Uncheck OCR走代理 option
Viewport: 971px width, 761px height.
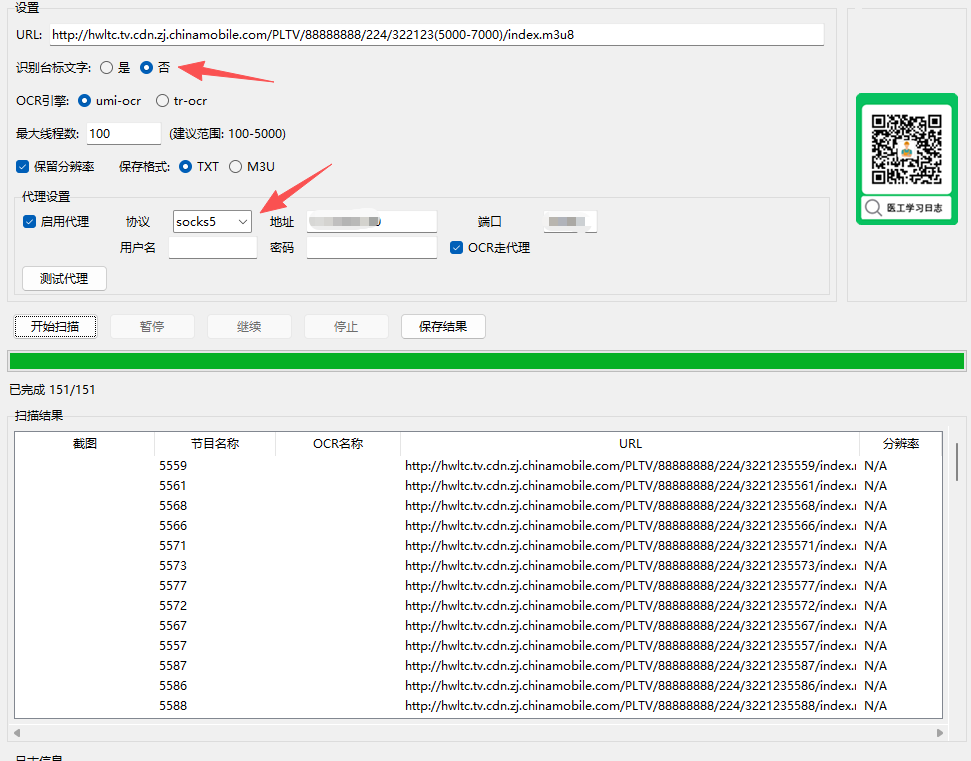click(456, 248)
